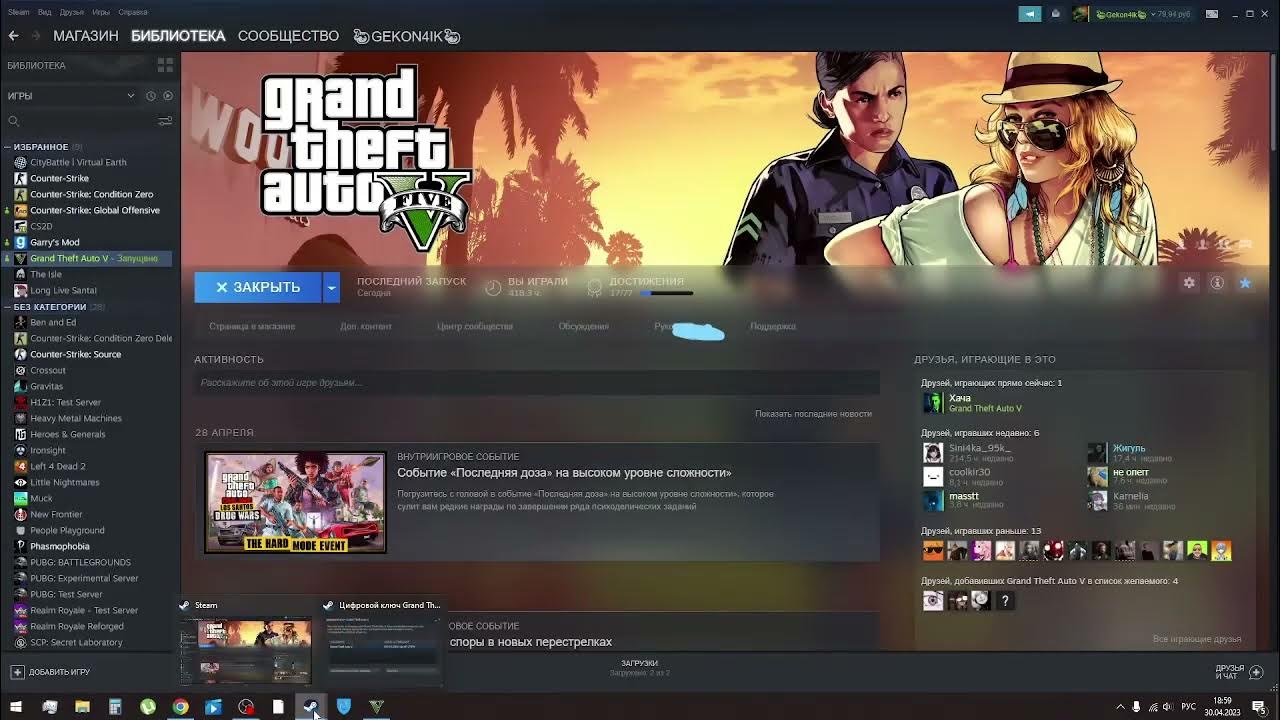This screenshot has height=720, width=1280.
Task: Open advanced filter sliders icon
Action: pyautogui.click(x=165, y=121)
